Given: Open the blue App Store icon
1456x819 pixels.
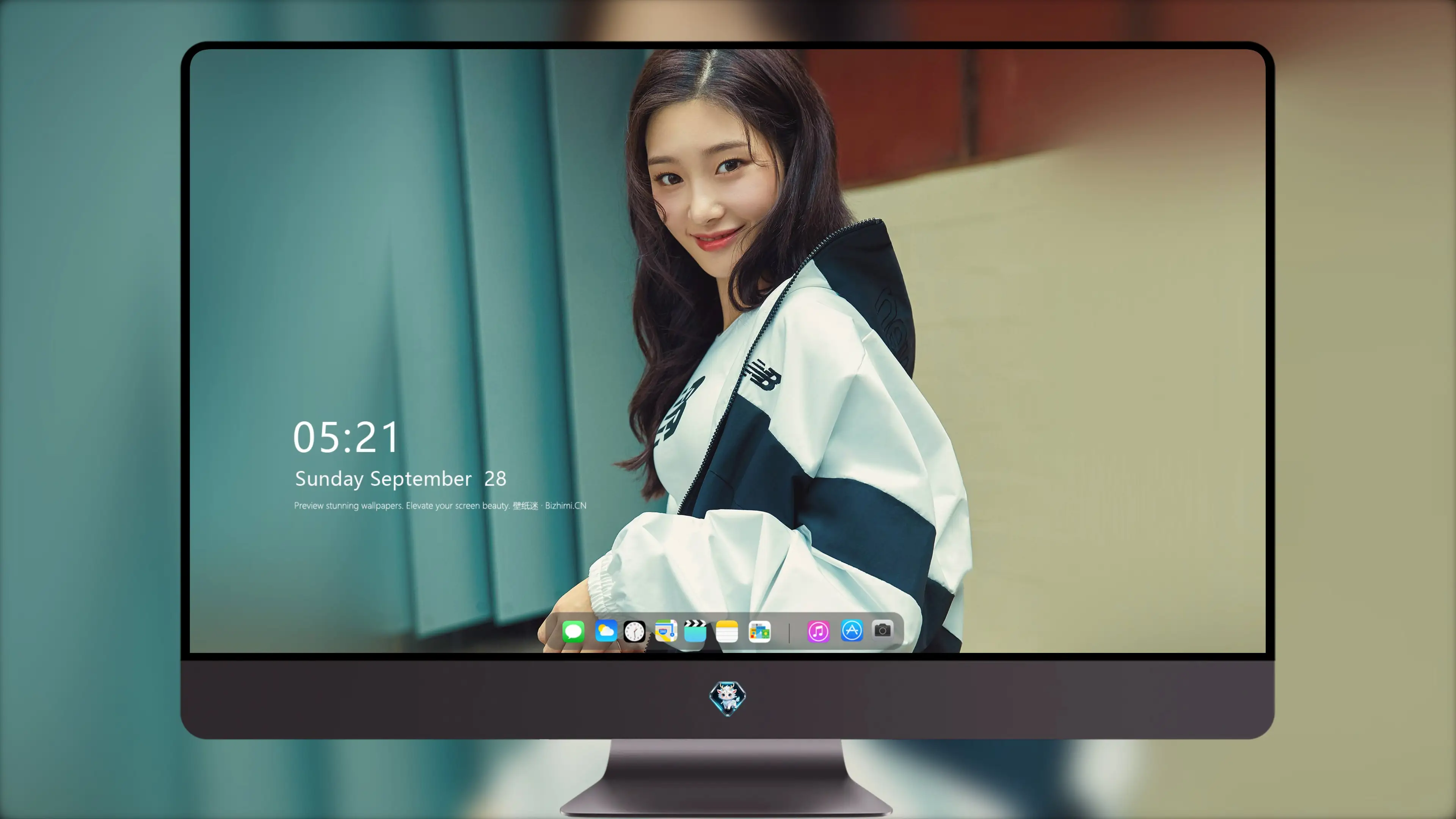Looking at the screenshot, I should 852,630.
